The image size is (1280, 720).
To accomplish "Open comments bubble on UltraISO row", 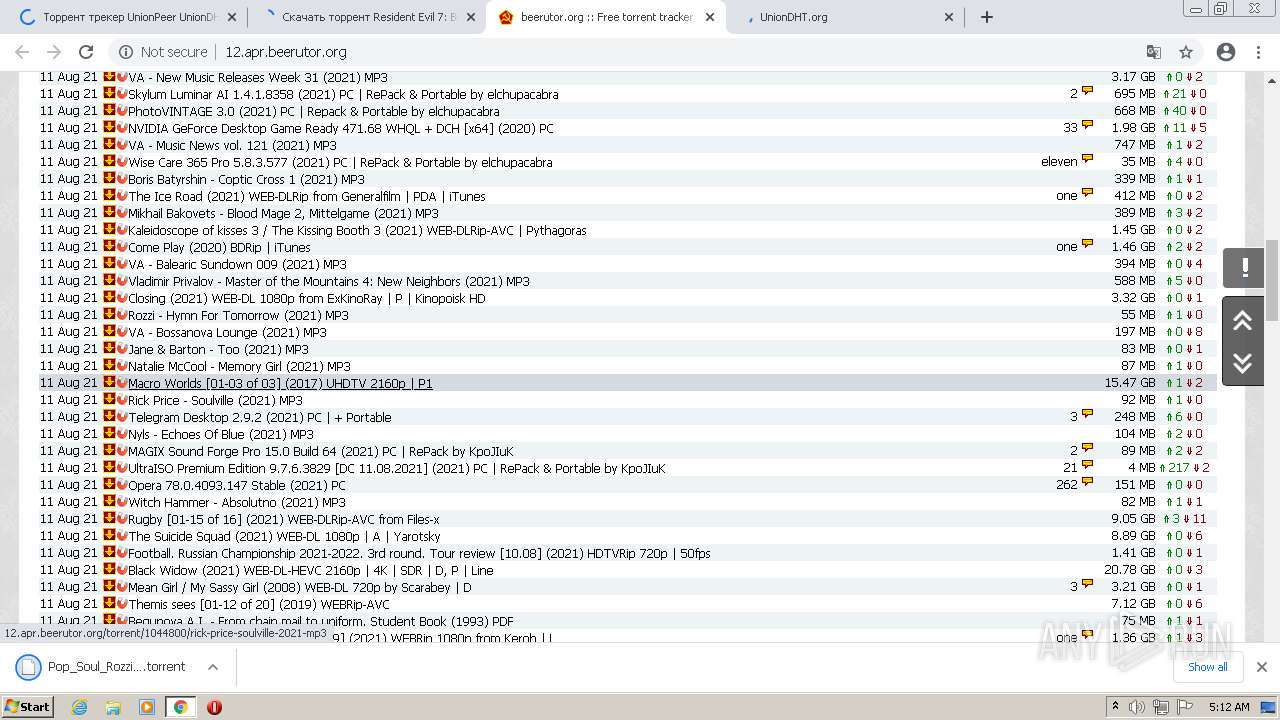I will 1087,467.
